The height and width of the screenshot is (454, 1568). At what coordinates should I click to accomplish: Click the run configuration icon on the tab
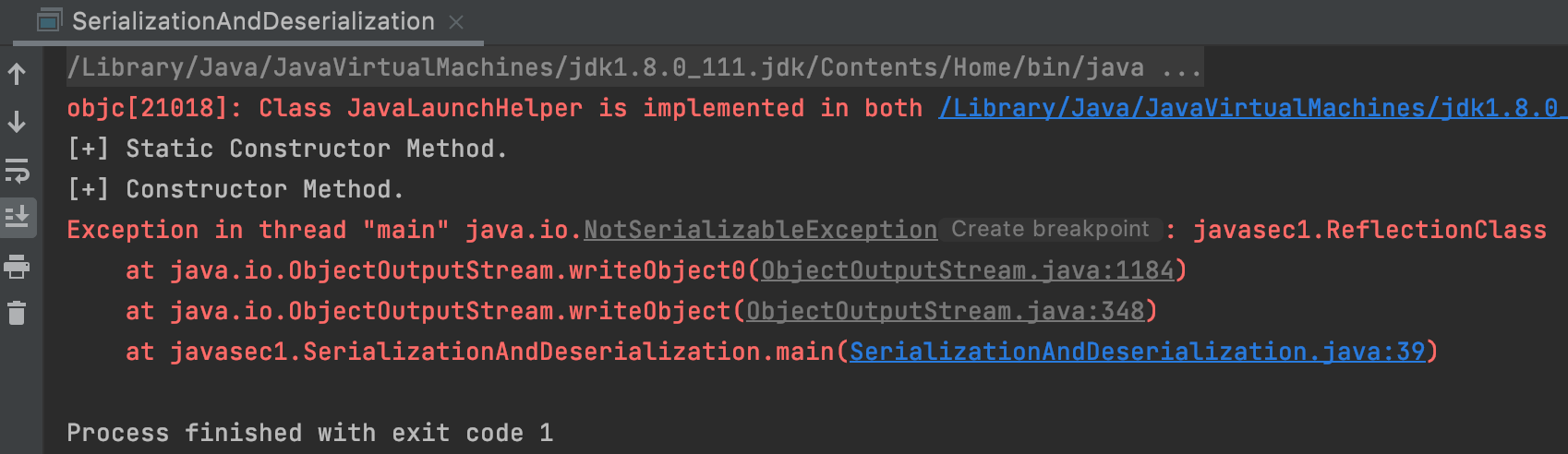click(50, 20)
